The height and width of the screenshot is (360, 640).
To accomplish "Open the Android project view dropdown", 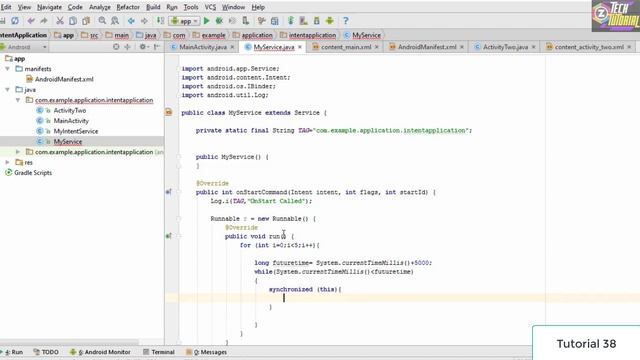I will click(x=24, y=47).
